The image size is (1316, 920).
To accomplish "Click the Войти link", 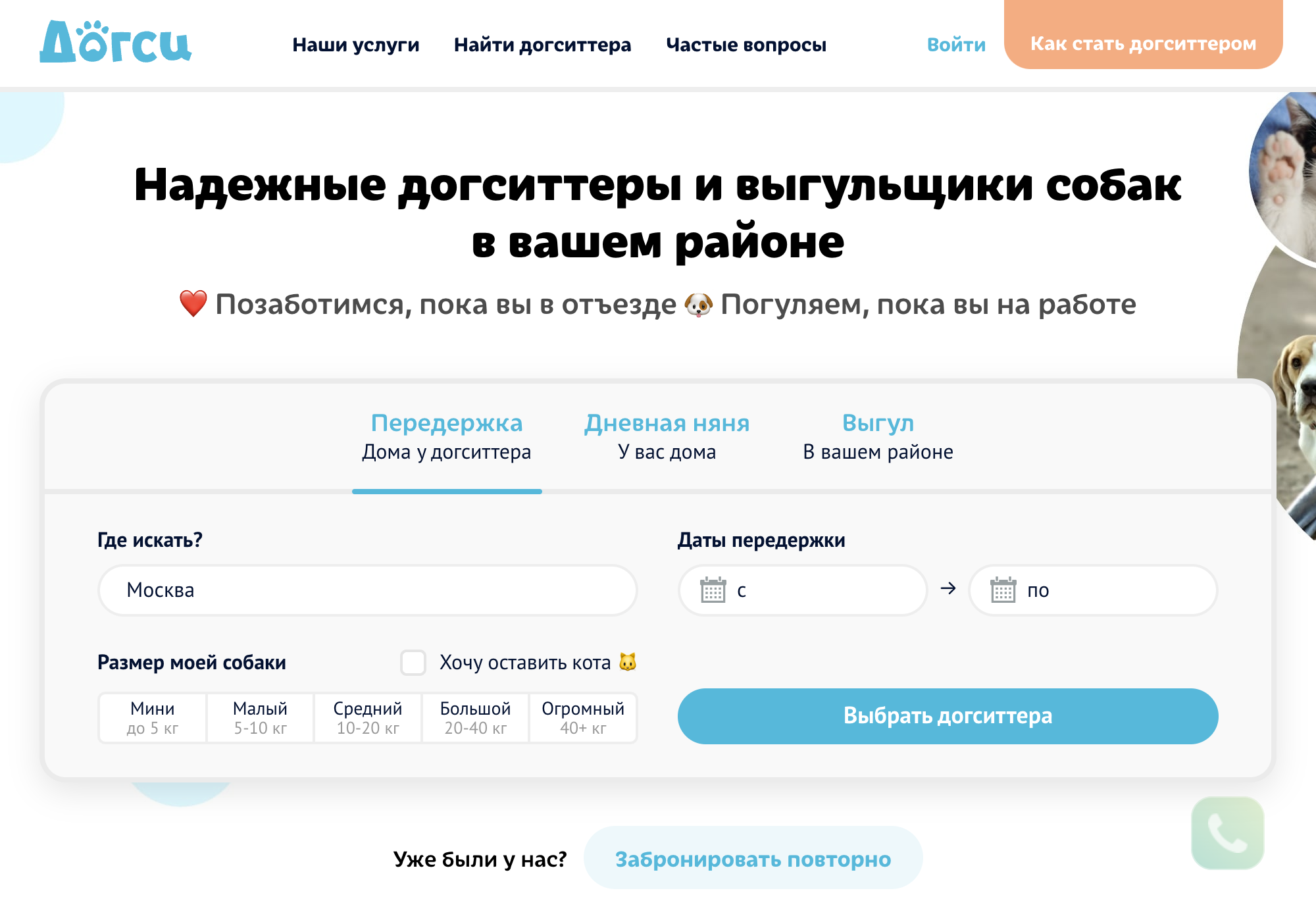I will tap(956, 45).
